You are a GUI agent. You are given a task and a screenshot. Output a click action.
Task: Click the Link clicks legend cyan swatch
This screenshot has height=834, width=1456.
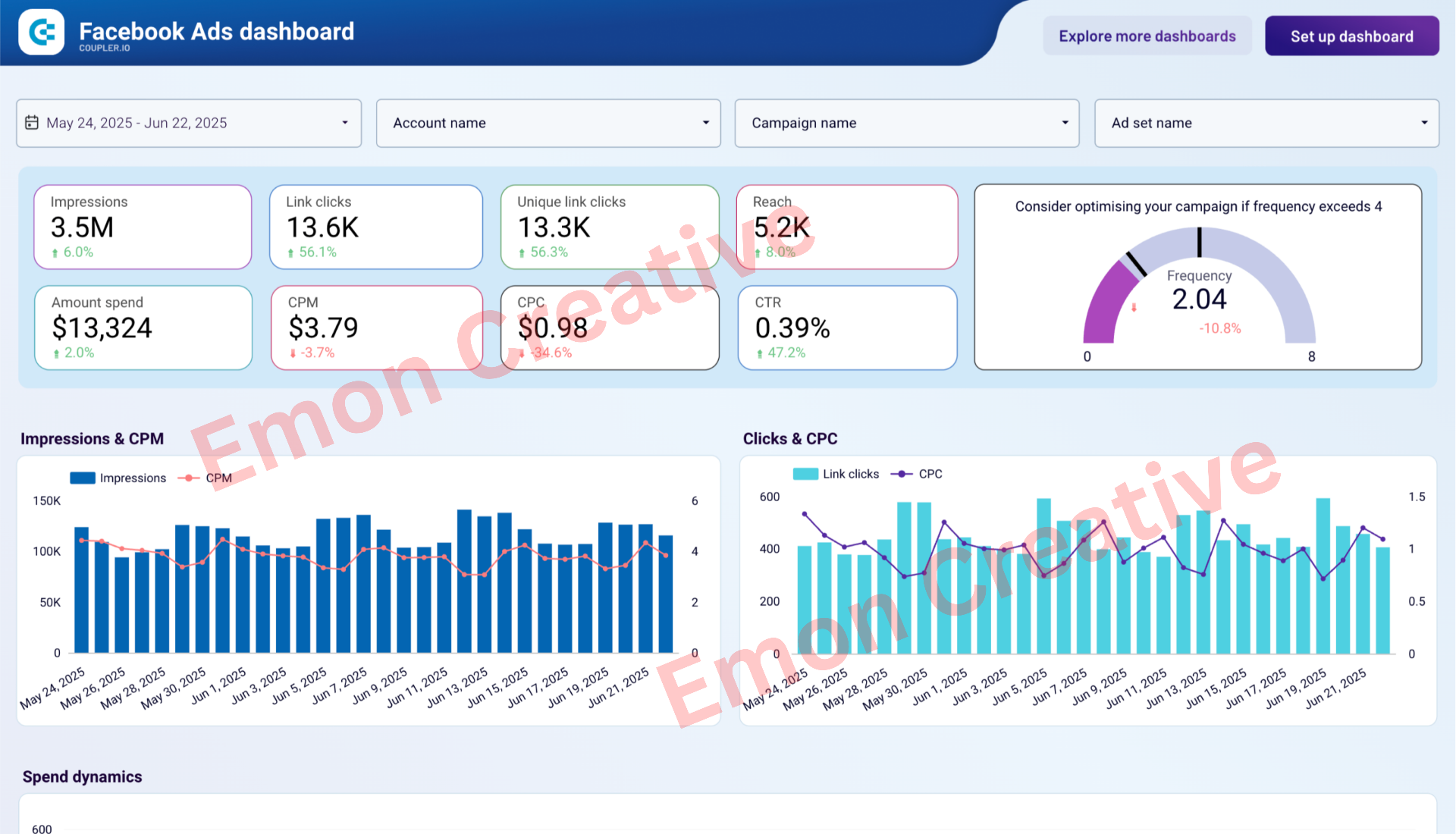[x=805, y=474]
